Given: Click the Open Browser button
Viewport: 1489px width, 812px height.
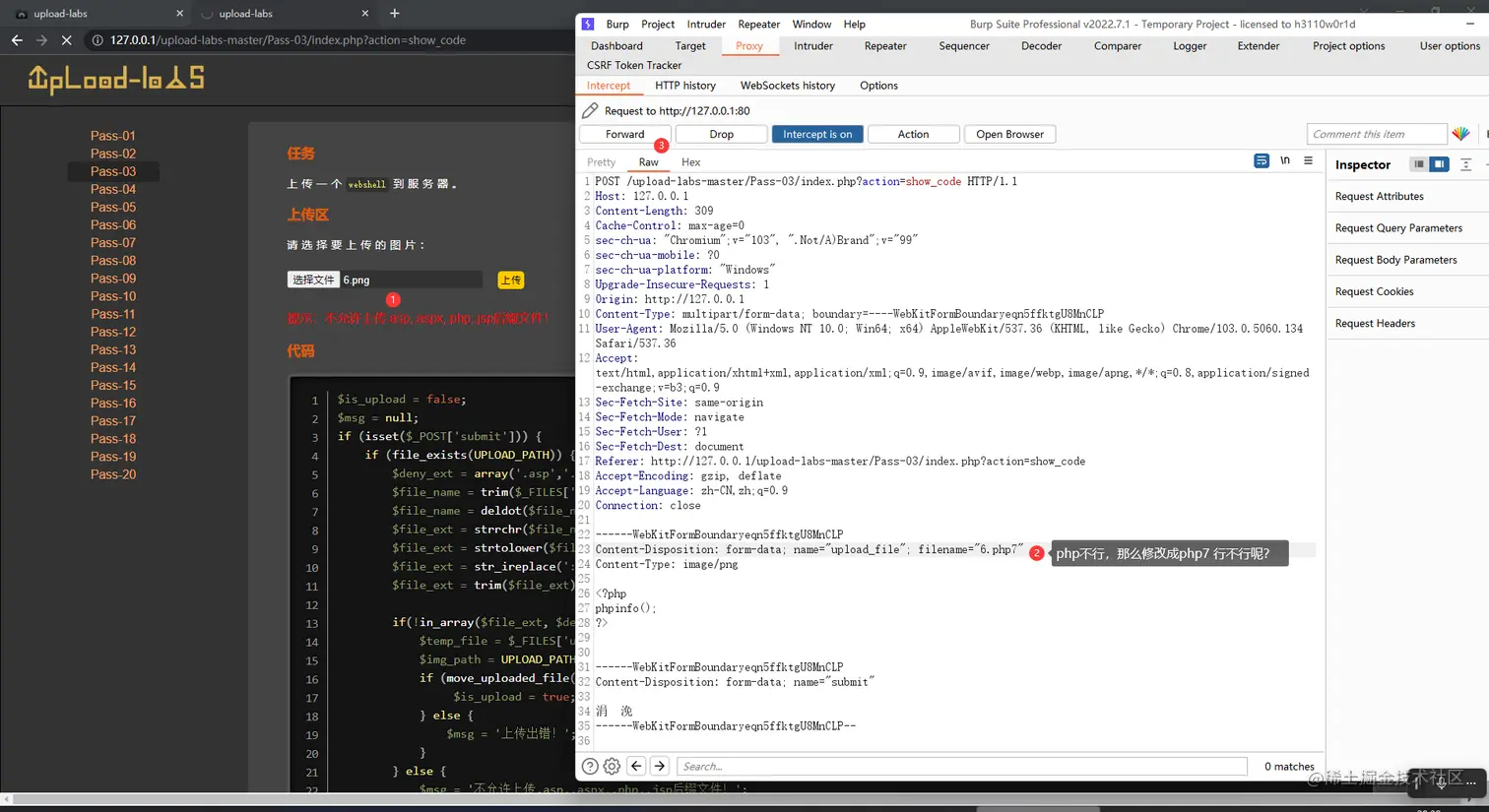Looking at the screenshot, I should [x=1009, y=134].
